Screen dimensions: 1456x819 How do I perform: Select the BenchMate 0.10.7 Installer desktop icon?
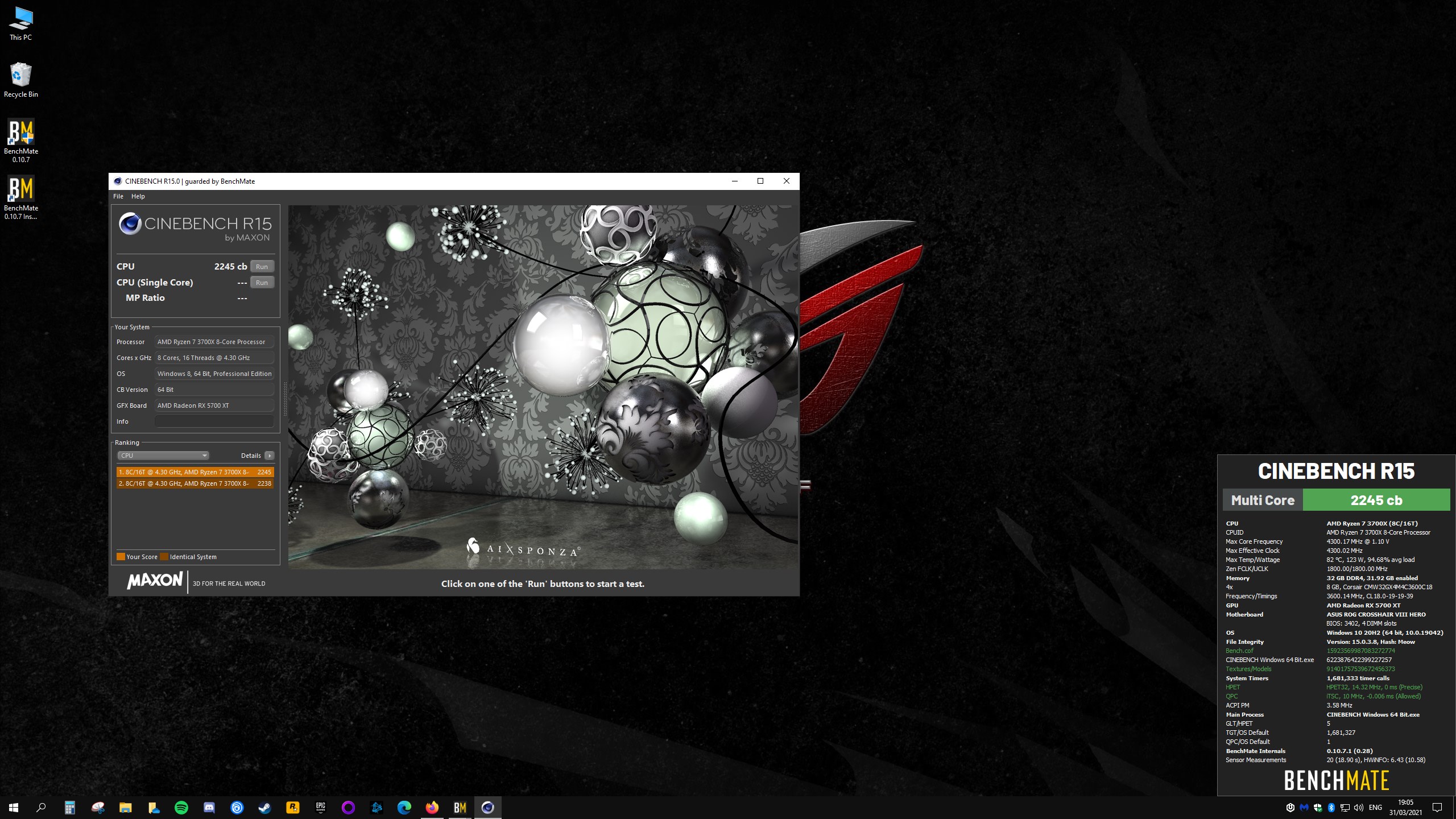[21, 197]
